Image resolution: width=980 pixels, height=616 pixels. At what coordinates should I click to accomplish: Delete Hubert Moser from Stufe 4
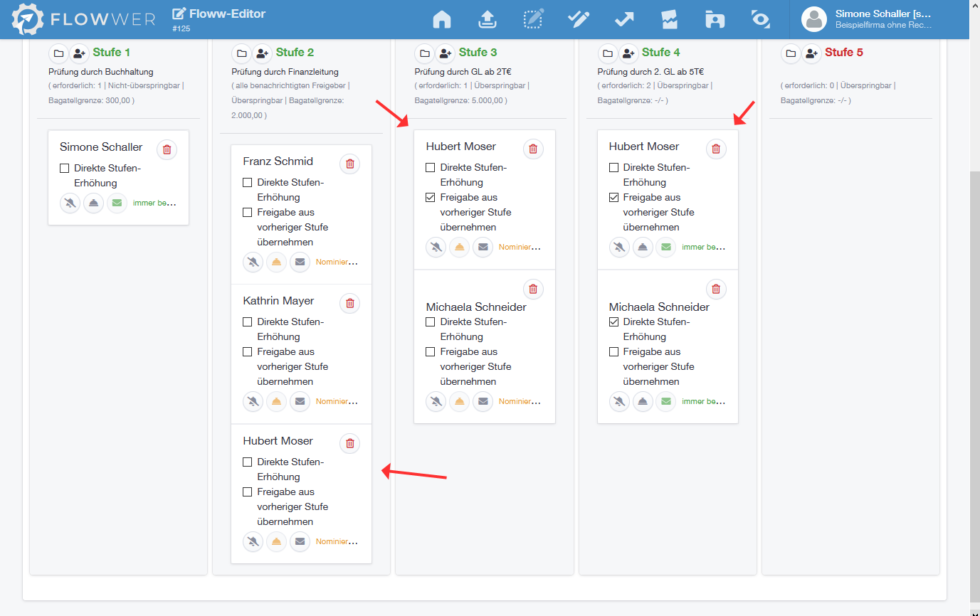pos(716,149)
